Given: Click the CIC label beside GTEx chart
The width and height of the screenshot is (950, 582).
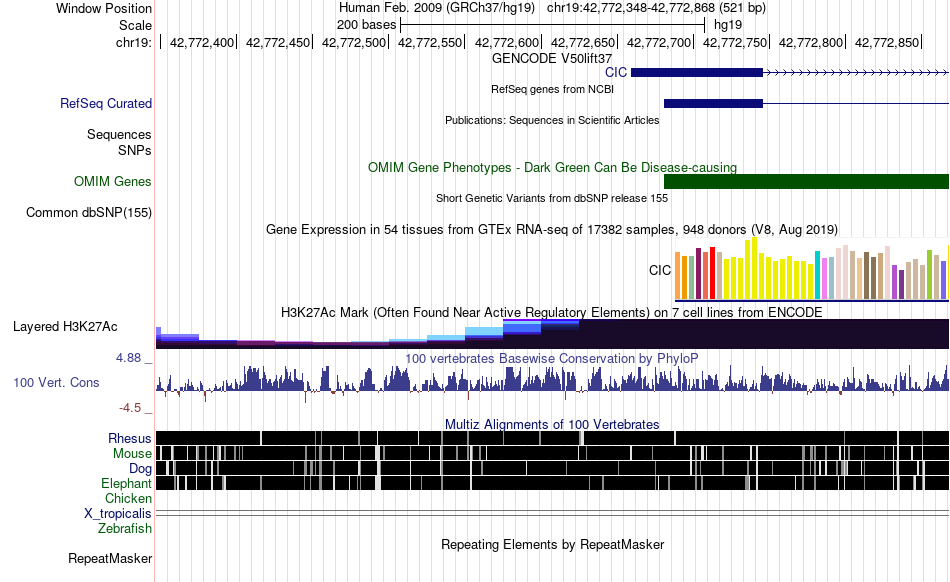Looking at the screenshot, I should point(660,270).
